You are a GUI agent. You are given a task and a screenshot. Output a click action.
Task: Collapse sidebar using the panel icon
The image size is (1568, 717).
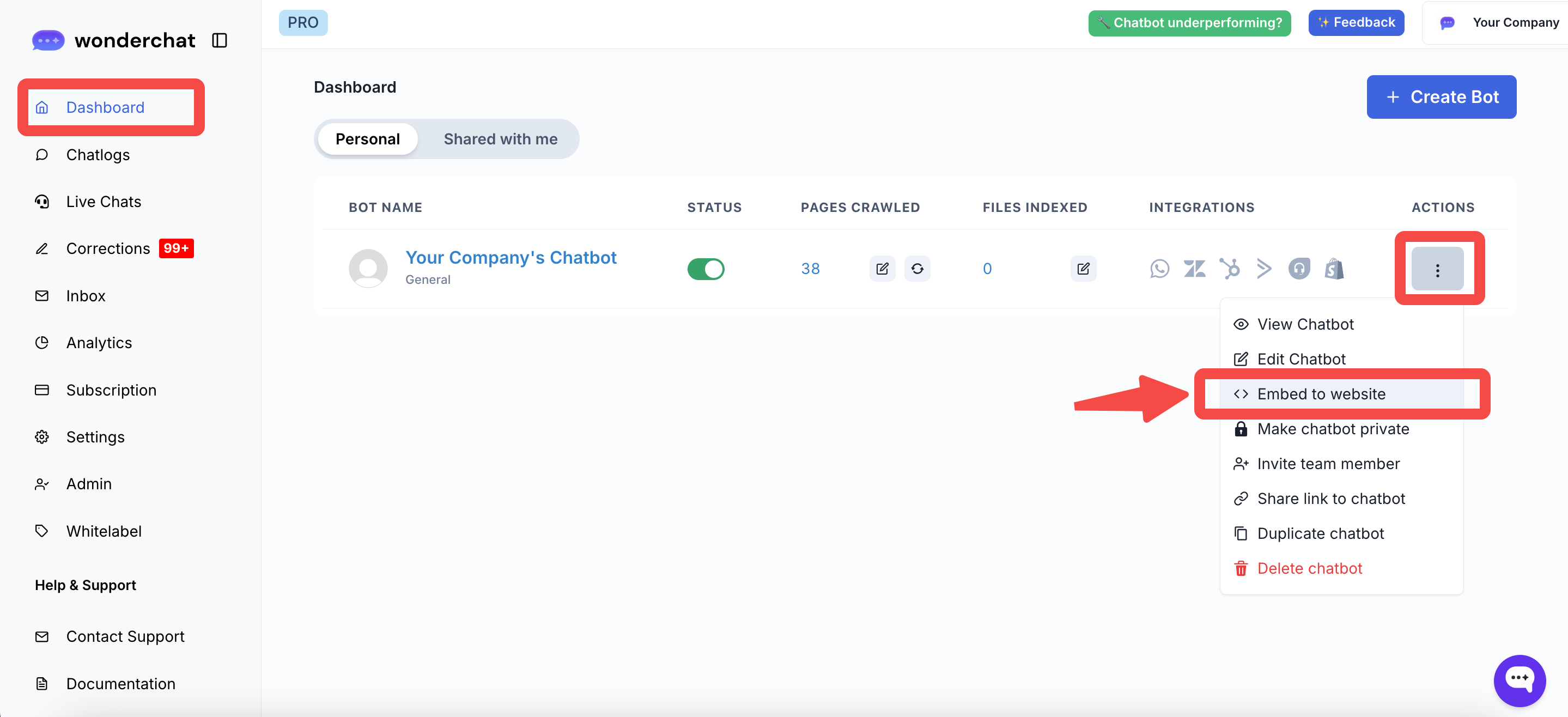219,40
